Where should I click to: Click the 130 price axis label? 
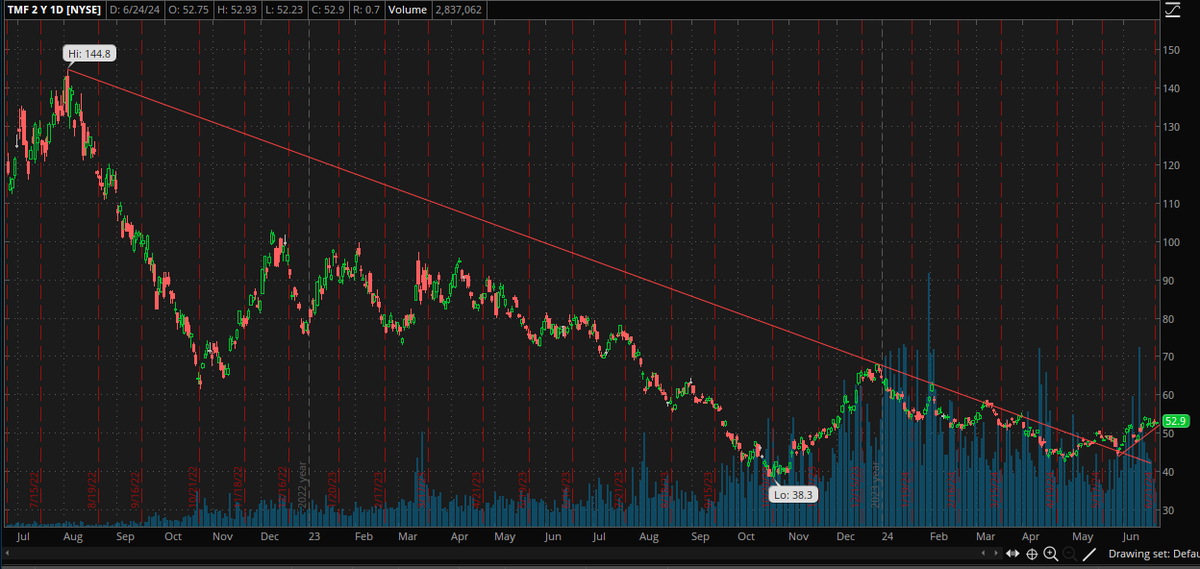coord(1173,127)
